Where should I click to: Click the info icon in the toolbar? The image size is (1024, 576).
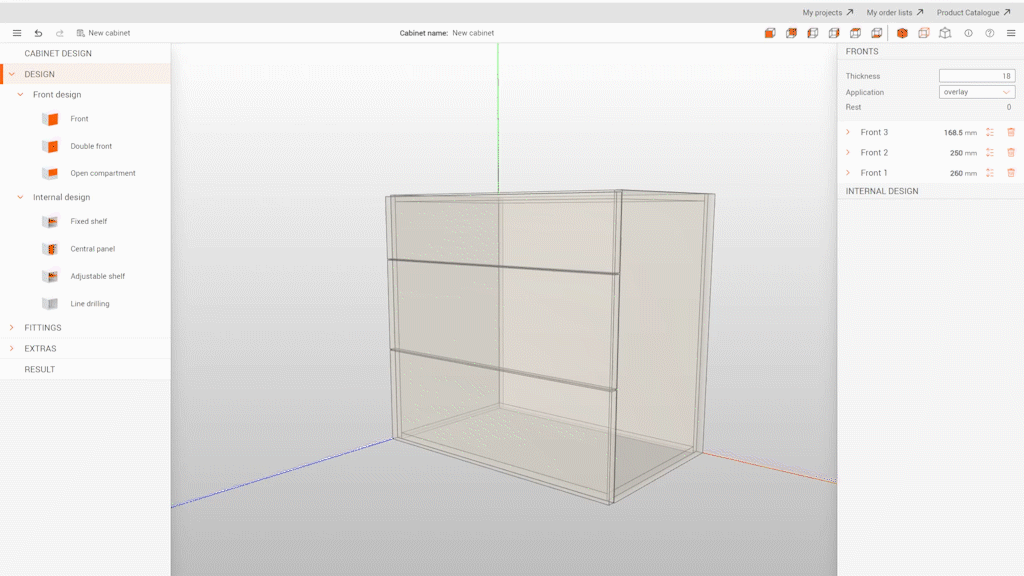pos(969,33)
